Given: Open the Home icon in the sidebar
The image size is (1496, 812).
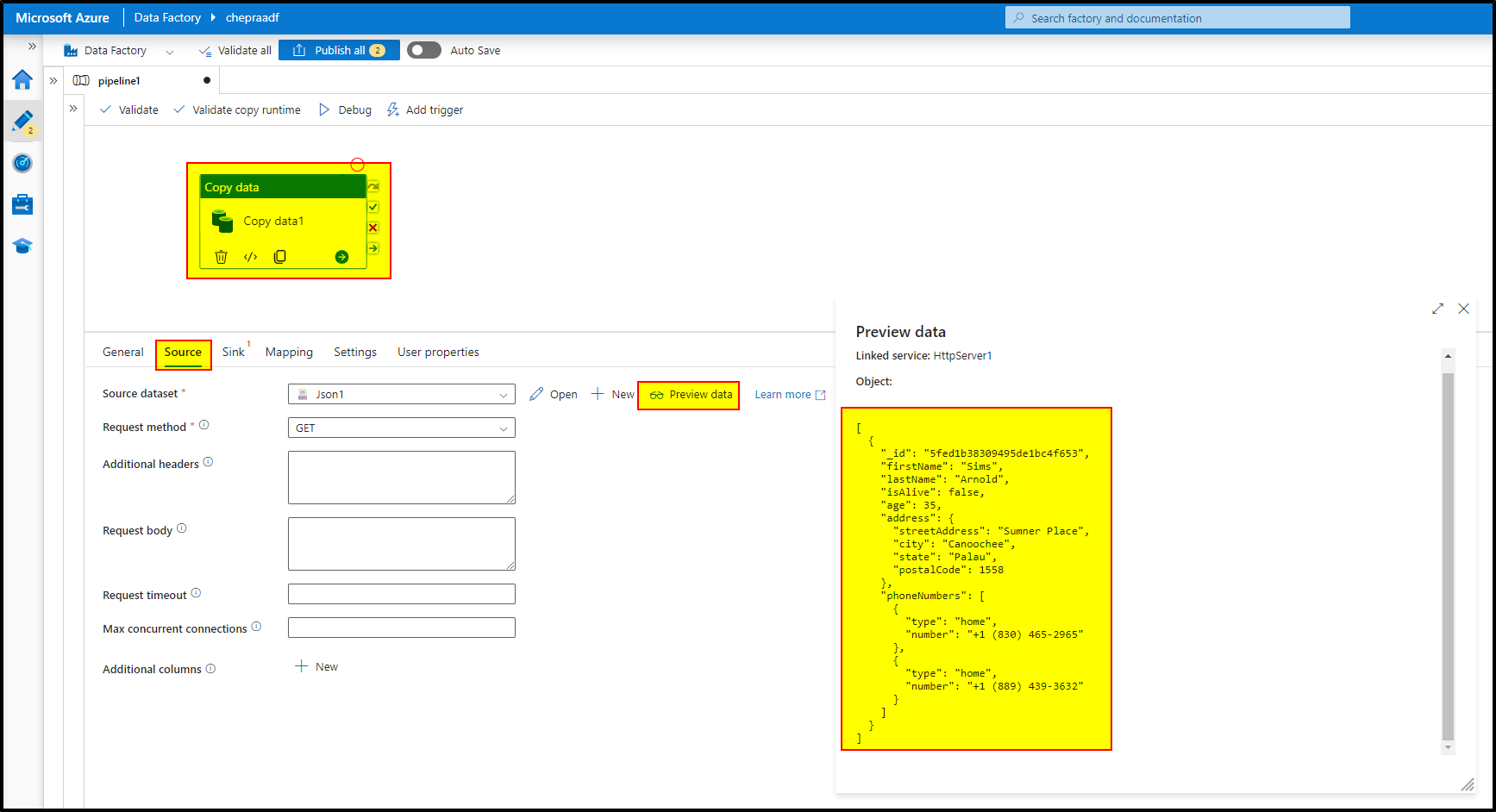Looking at the screenshot, I should 22,80.
